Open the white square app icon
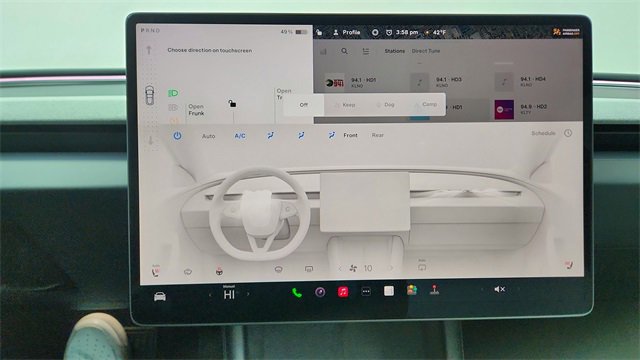The image size is (640, 360). click(389, 291)
